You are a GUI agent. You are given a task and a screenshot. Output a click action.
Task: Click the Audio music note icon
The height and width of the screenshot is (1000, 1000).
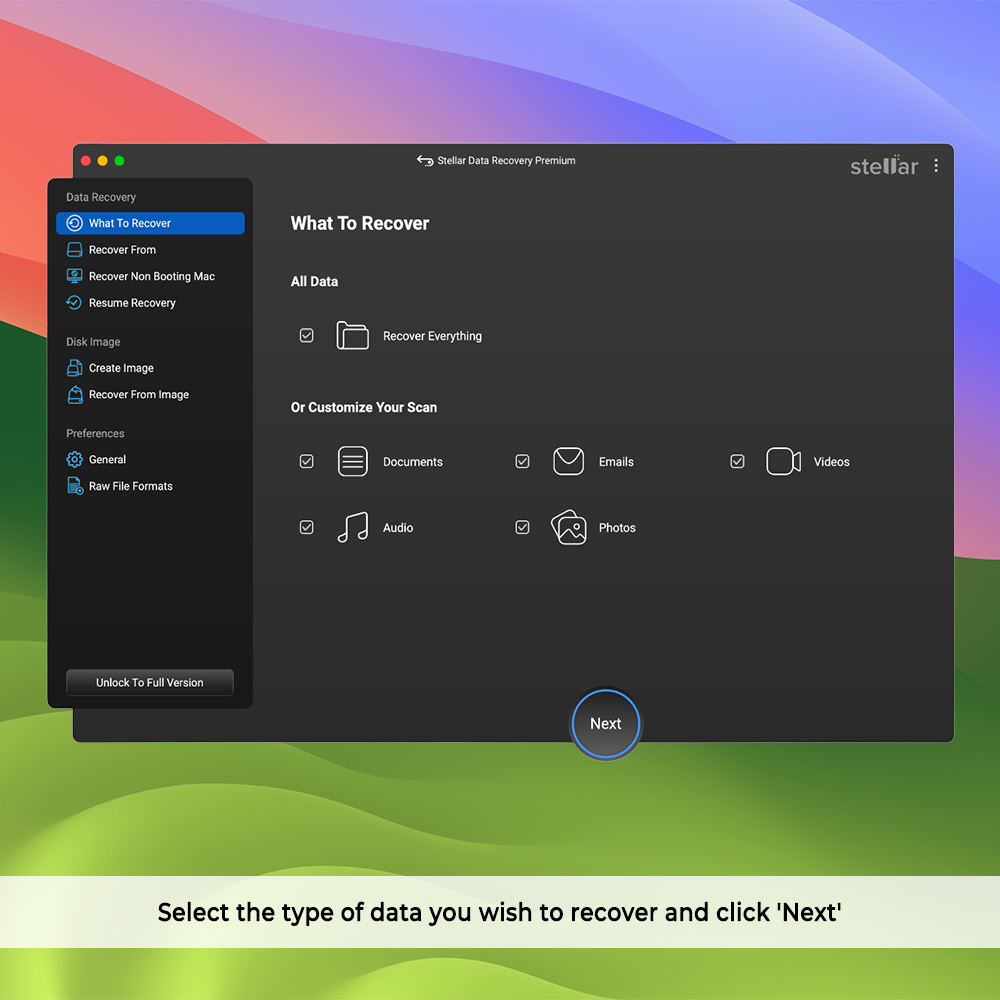[352, 527]
